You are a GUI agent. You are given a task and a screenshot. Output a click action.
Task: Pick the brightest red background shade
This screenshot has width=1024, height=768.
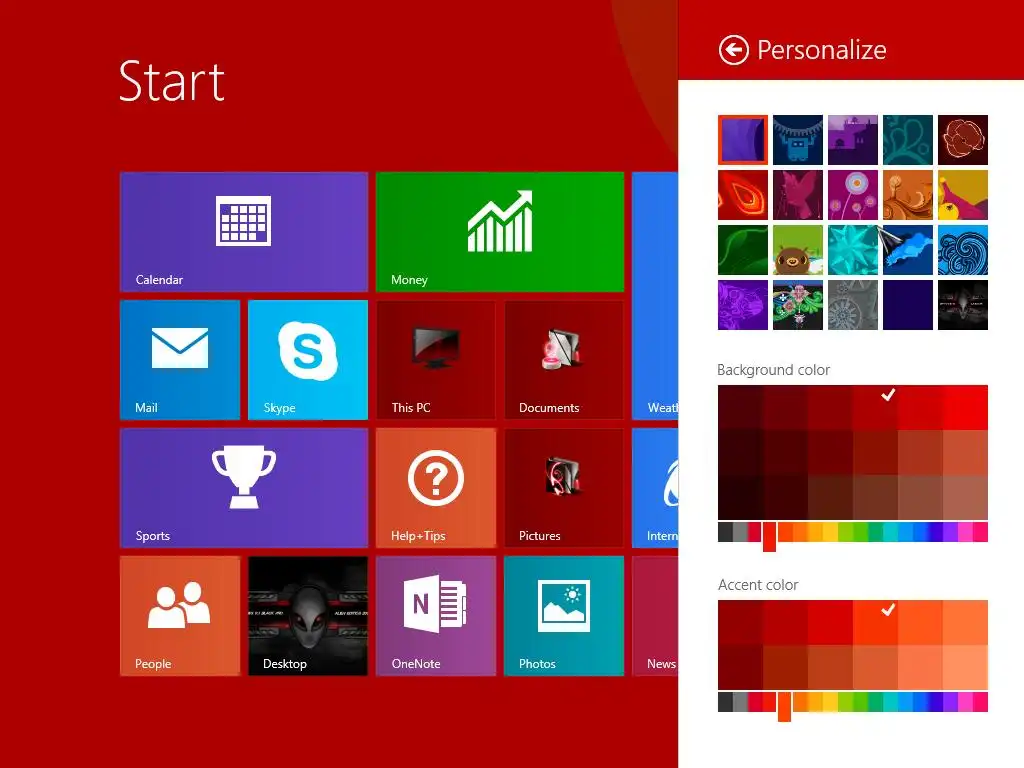click(965, 407)
